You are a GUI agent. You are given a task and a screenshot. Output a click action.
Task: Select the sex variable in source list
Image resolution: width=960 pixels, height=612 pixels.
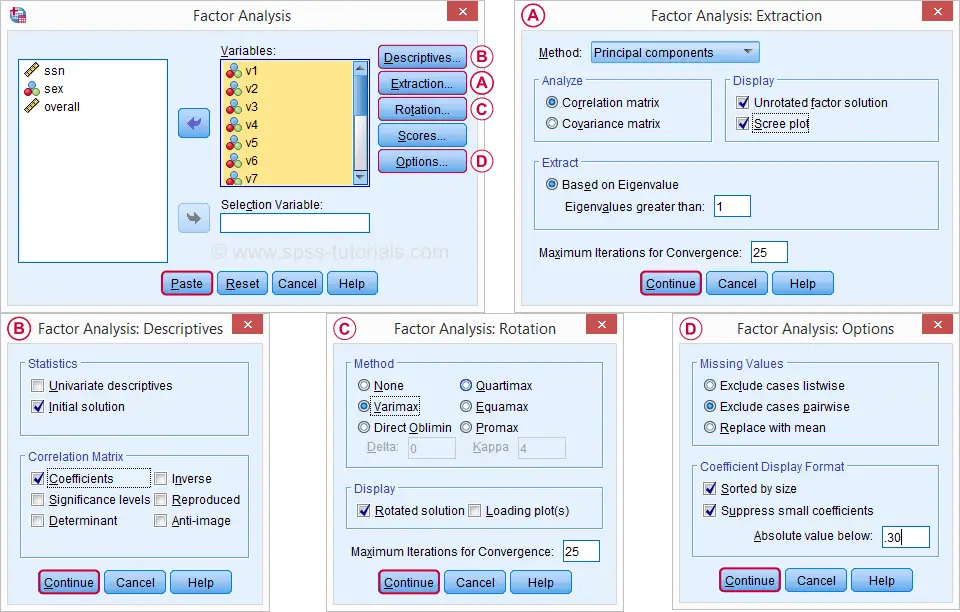tap(43, 89)
